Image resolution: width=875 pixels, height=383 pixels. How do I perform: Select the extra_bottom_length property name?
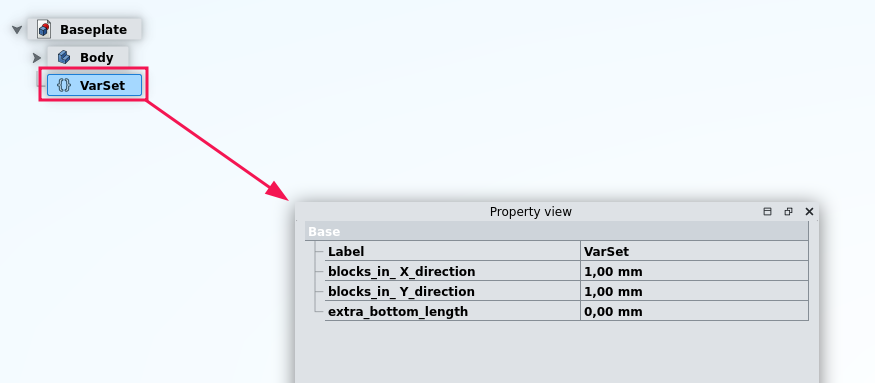[398, 312]
